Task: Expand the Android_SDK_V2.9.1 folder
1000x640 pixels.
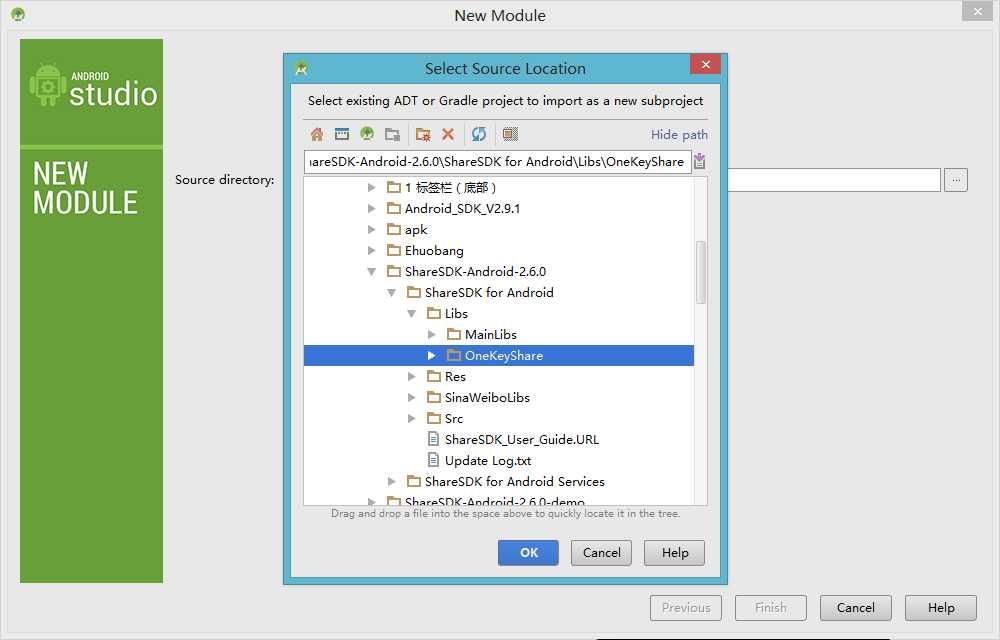Action: (371, 208)
